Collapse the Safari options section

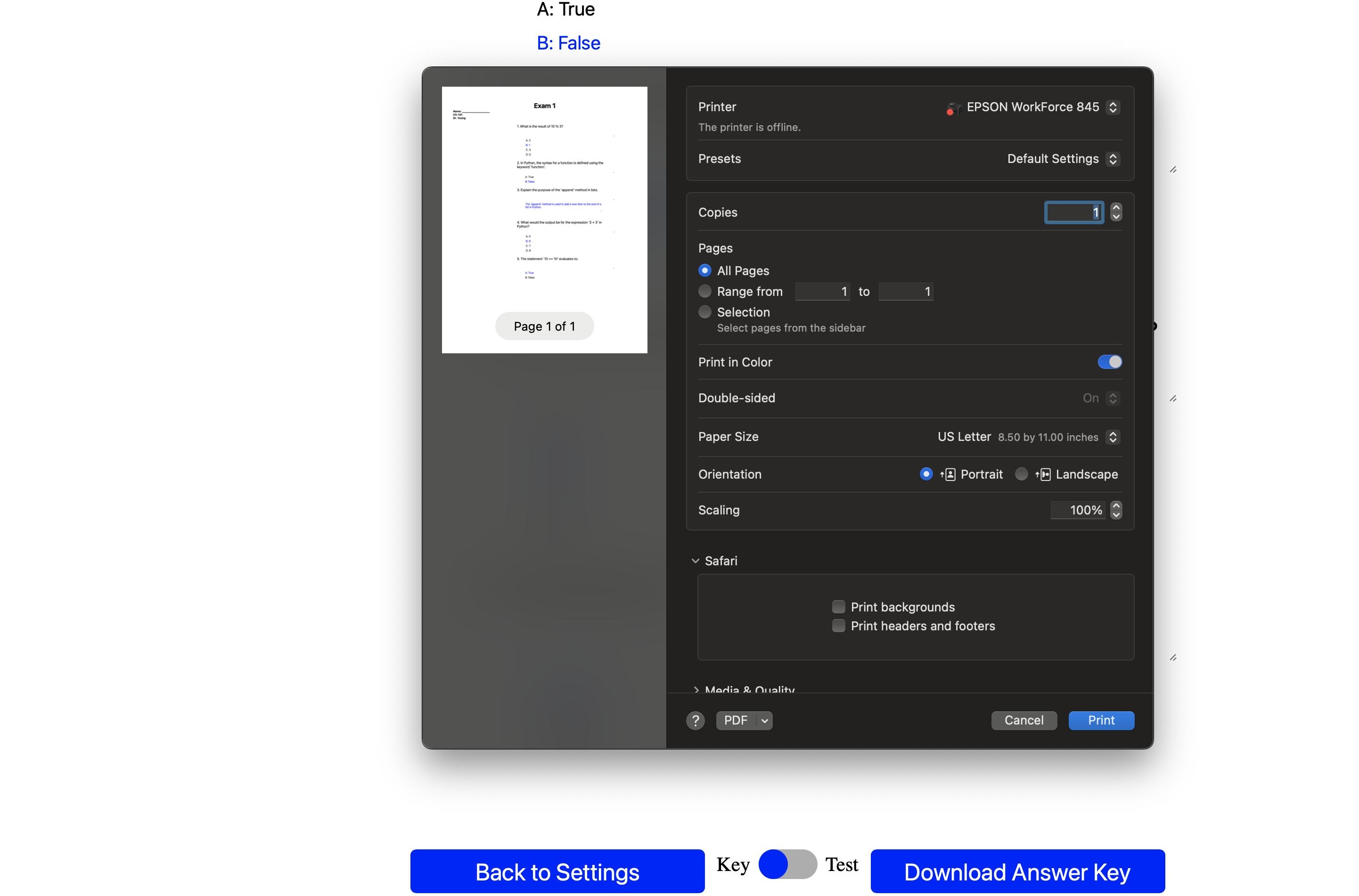[x=695, y=561]
